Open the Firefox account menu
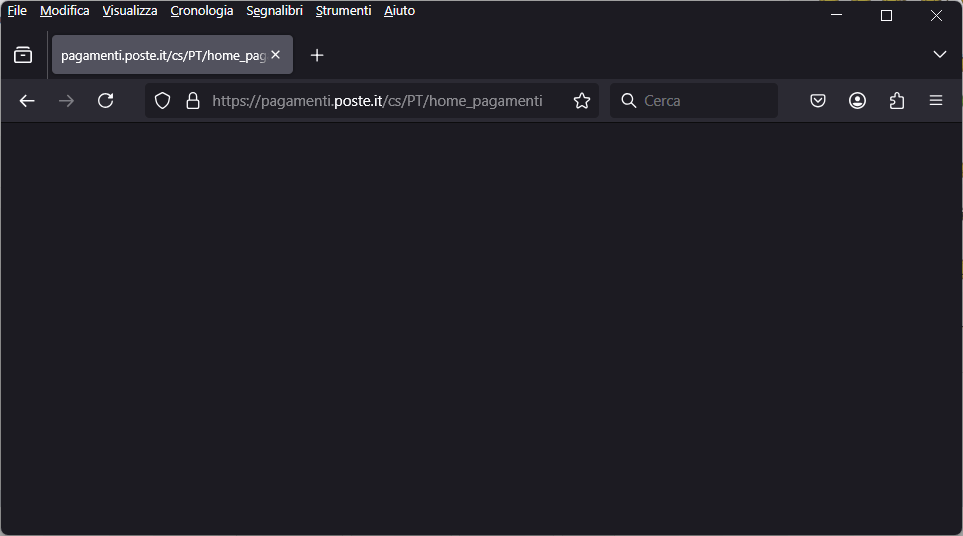 pos(857,101)
